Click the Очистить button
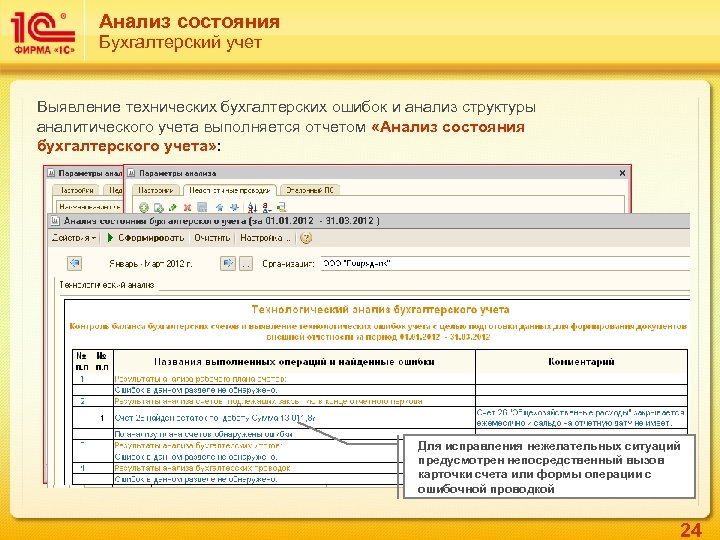The height and width of the screenshot is (540, 720). coord(212,238)
